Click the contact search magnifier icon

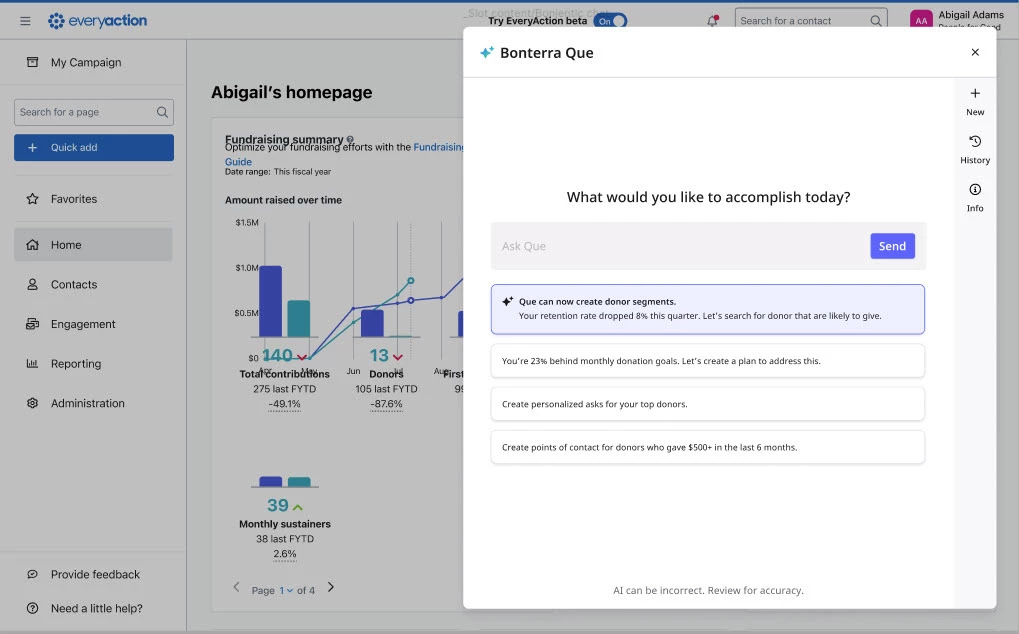point(875,21)
